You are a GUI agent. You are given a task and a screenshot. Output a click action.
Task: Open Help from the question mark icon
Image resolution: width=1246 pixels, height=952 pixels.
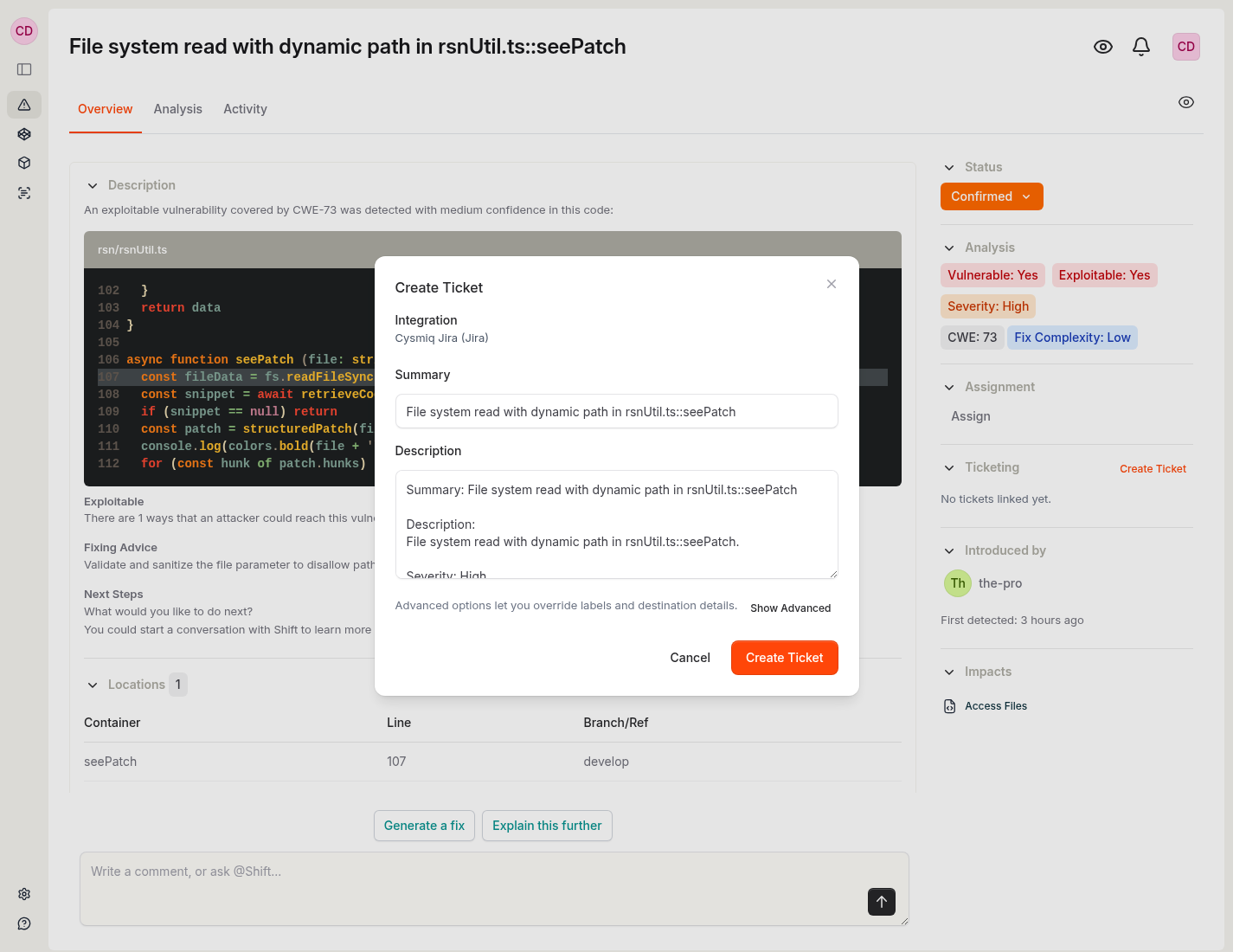(x=24, y=923)
